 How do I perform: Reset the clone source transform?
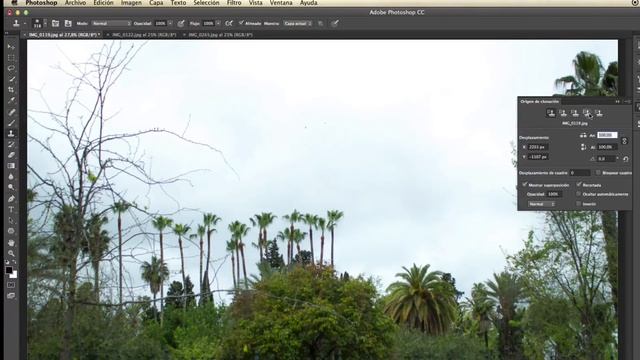(x=626, y=159)
